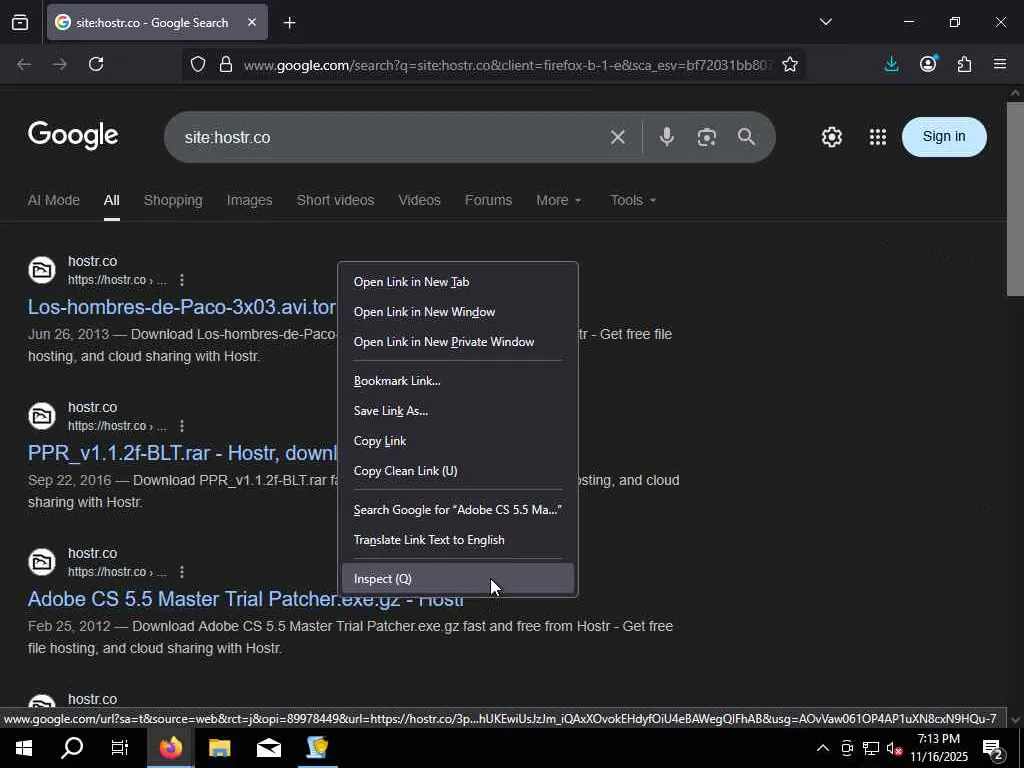Open three-dot menu for PPR_v1.1.2f result
Viewport: 1024px width, 768px height.
(182, 426)
